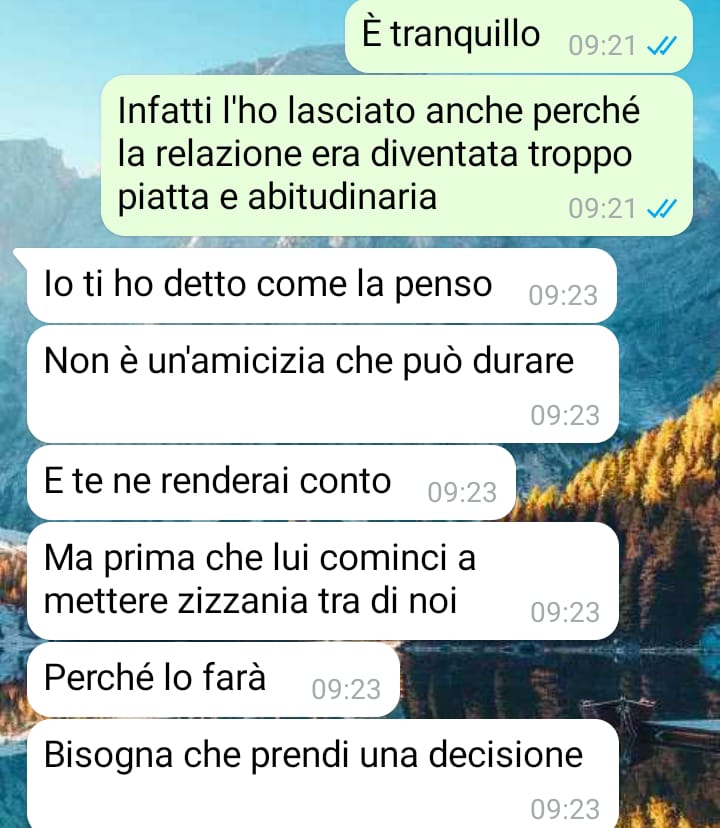Click the blue read ticks on the 'piatta e abitudinaria' message
The width and height of the screenshot is (720, 828).
[662, 209]
